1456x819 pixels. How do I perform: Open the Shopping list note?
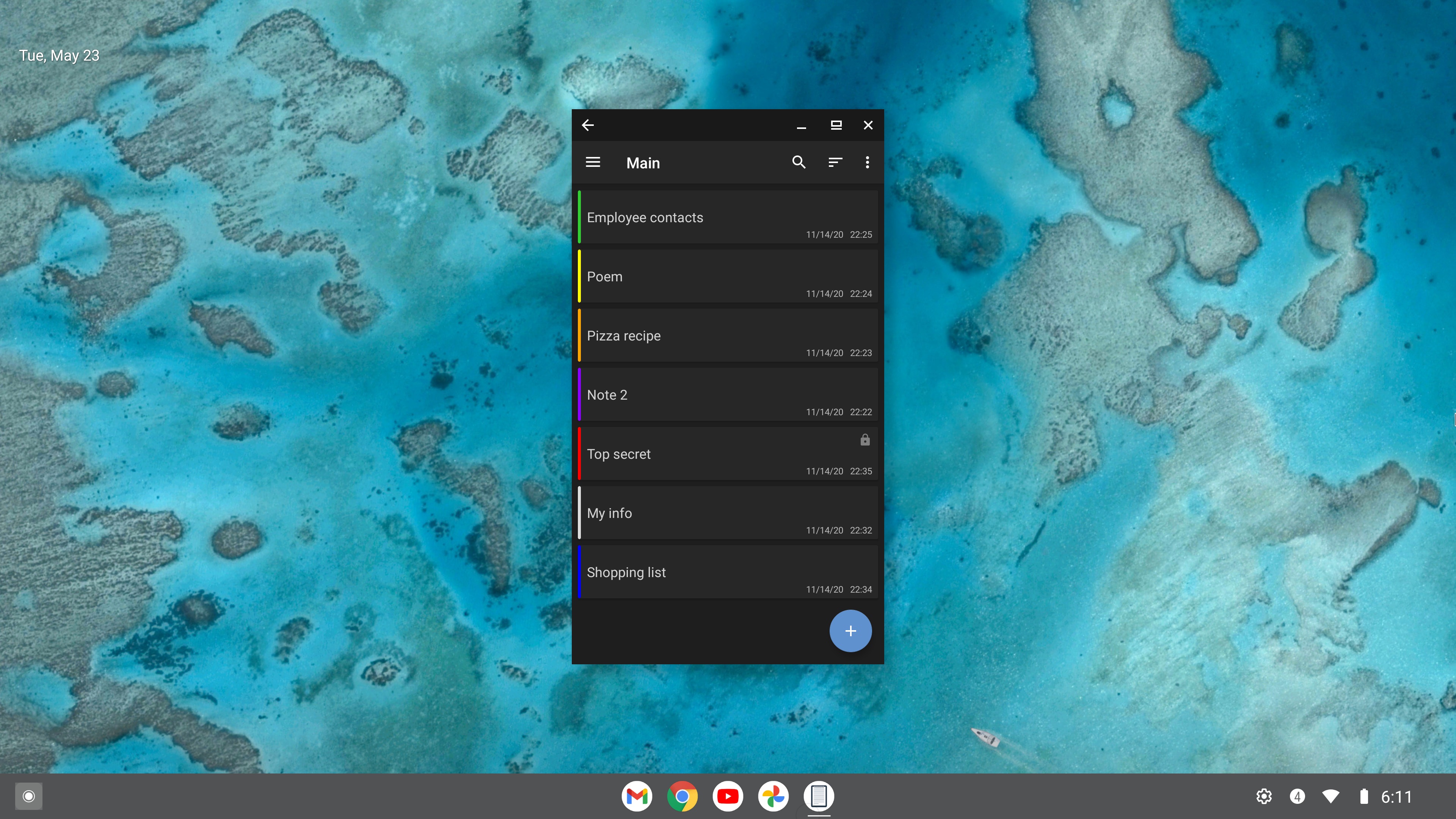(x=728, y=573)
